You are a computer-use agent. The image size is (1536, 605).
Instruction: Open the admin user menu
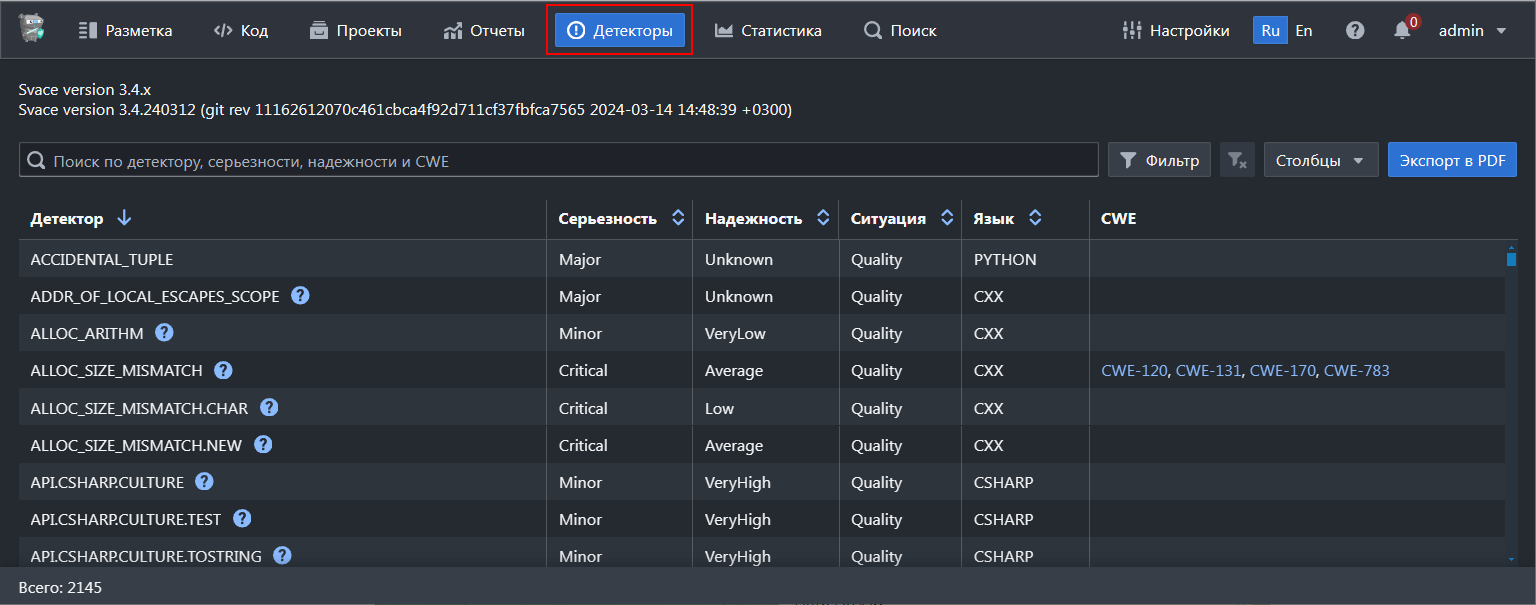coord(1472,31)
